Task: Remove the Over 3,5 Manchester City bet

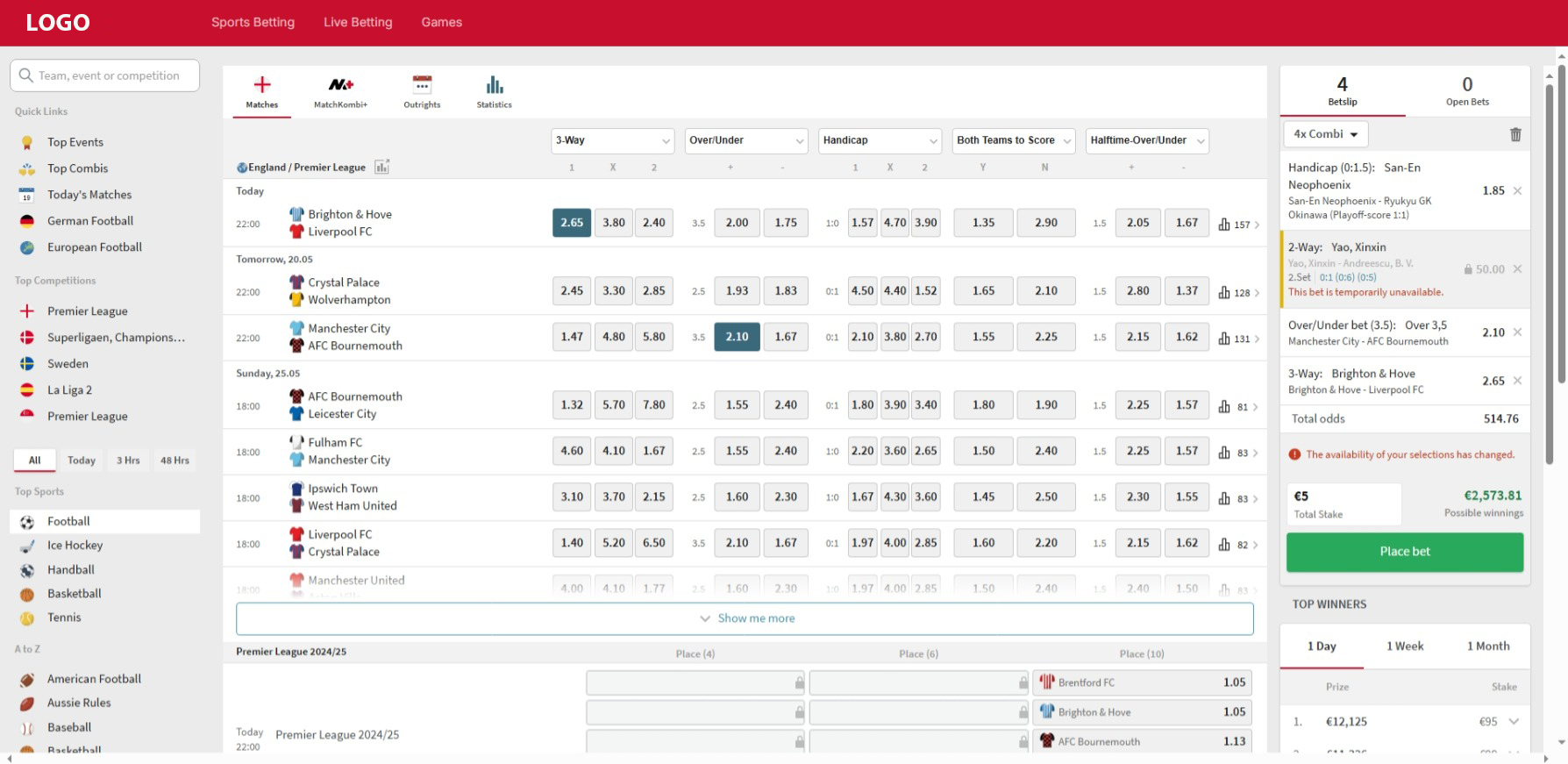Action: click(x=1517, y=332)
